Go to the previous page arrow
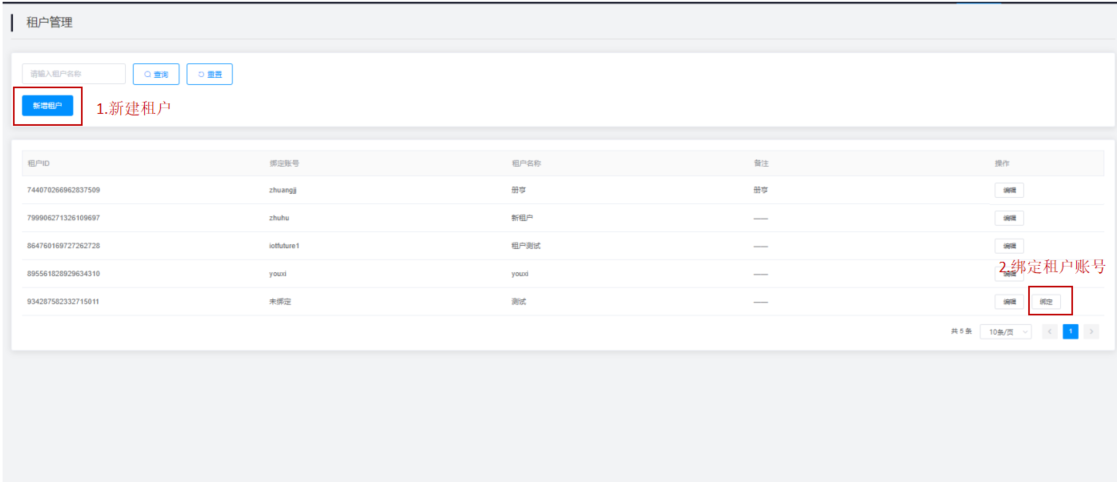The image size is (1117, 482). pyautogui.click(x=1050, y=332)
